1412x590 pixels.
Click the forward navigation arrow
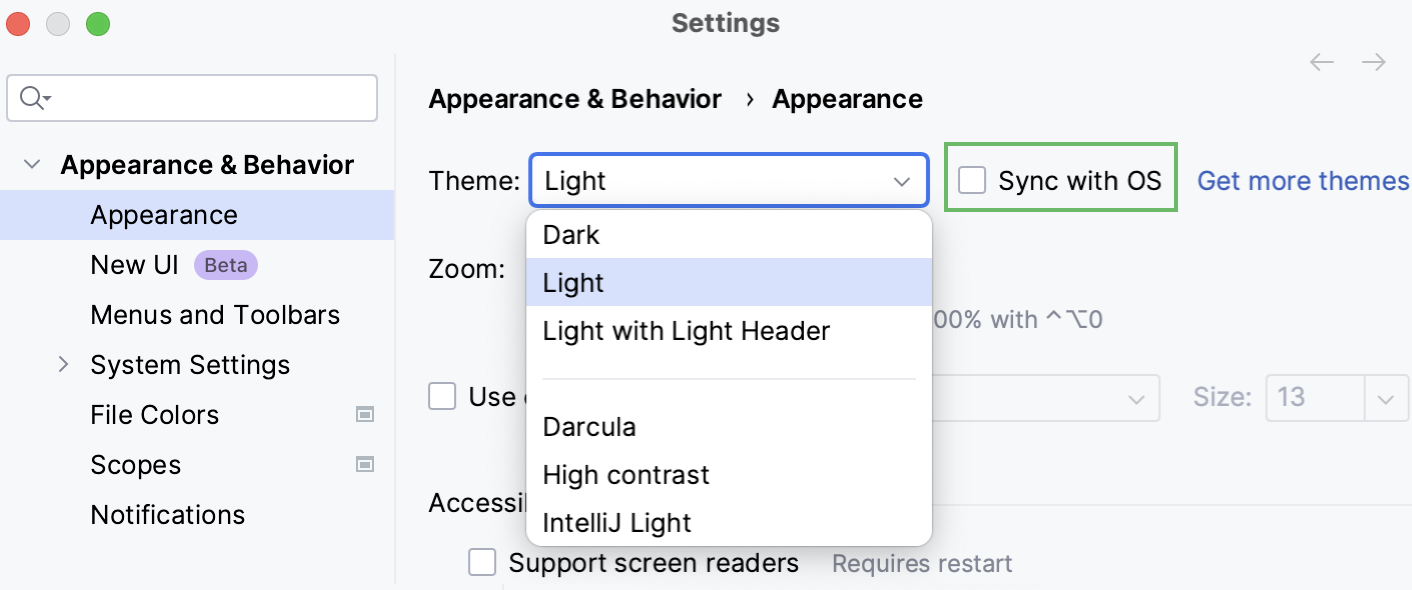[x=1374, y=62]
